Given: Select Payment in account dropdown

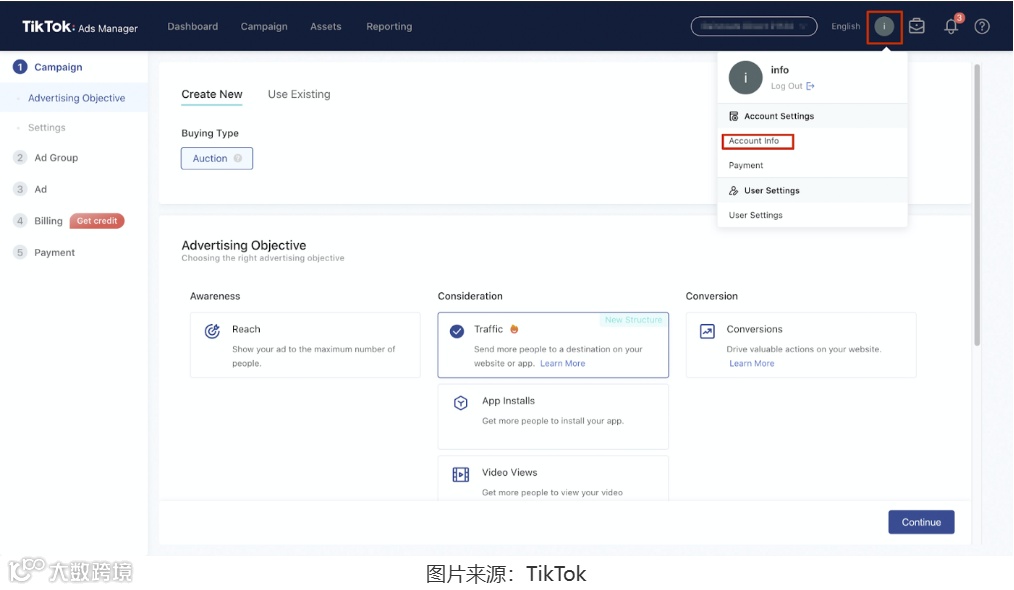Looking at the screenshot, I should [746, 166].
